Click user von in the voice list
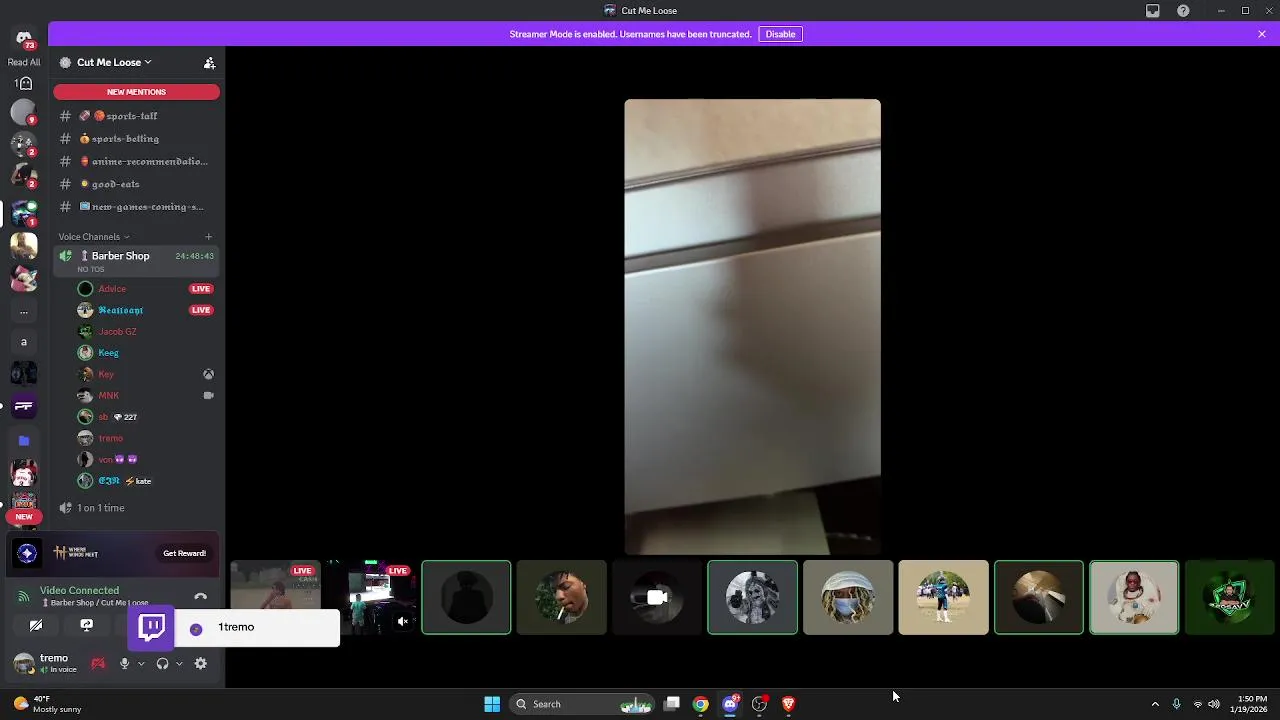Image resolution: width=1280 pixels, height=720 pixels. coord(145,460)
